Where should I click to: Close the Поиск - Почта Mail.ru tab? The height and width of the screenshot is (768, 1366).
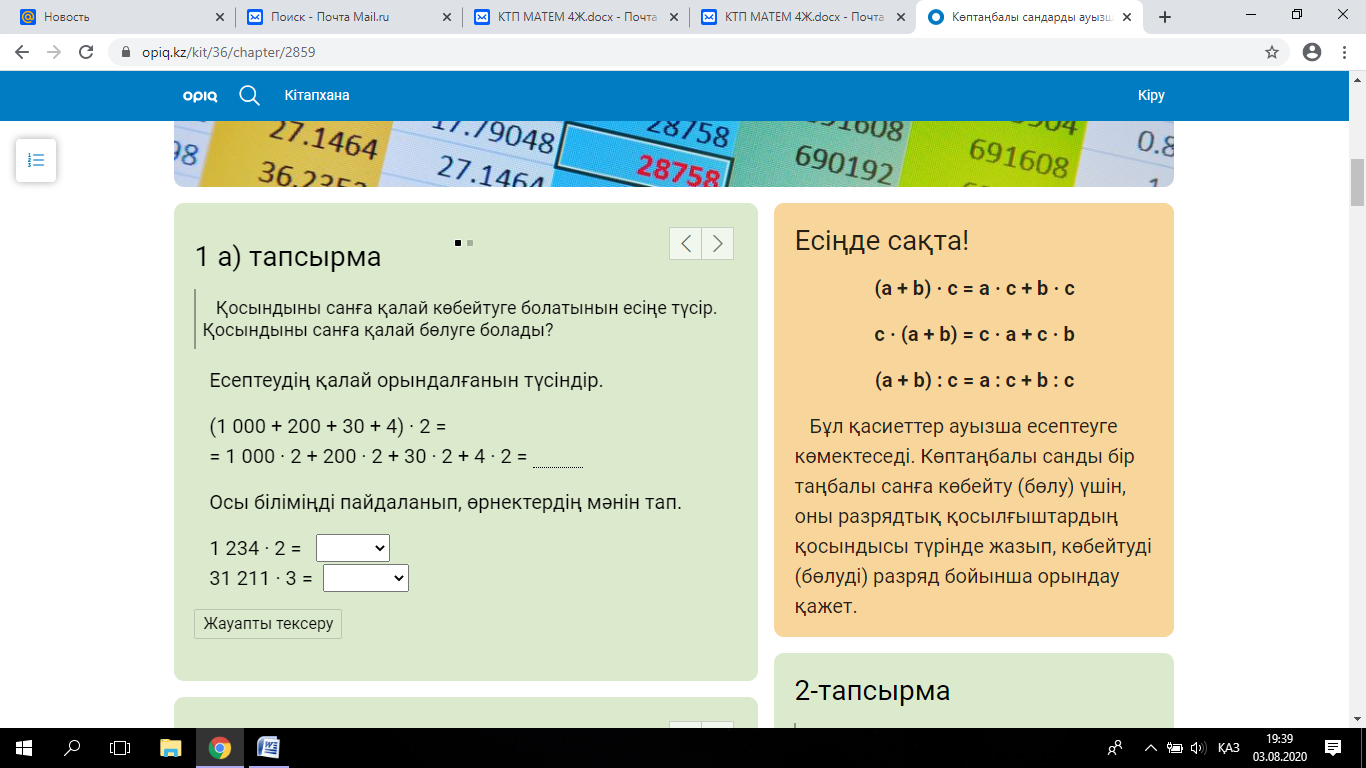(x=448, y=17)
